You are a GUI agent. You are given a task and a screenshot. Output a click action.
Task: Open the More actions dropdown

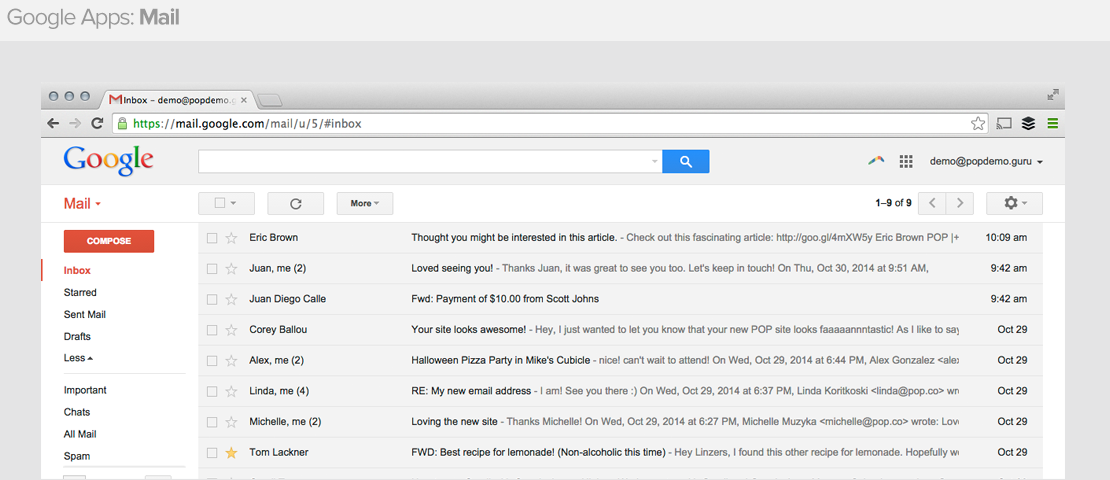(x=365, y=203)
